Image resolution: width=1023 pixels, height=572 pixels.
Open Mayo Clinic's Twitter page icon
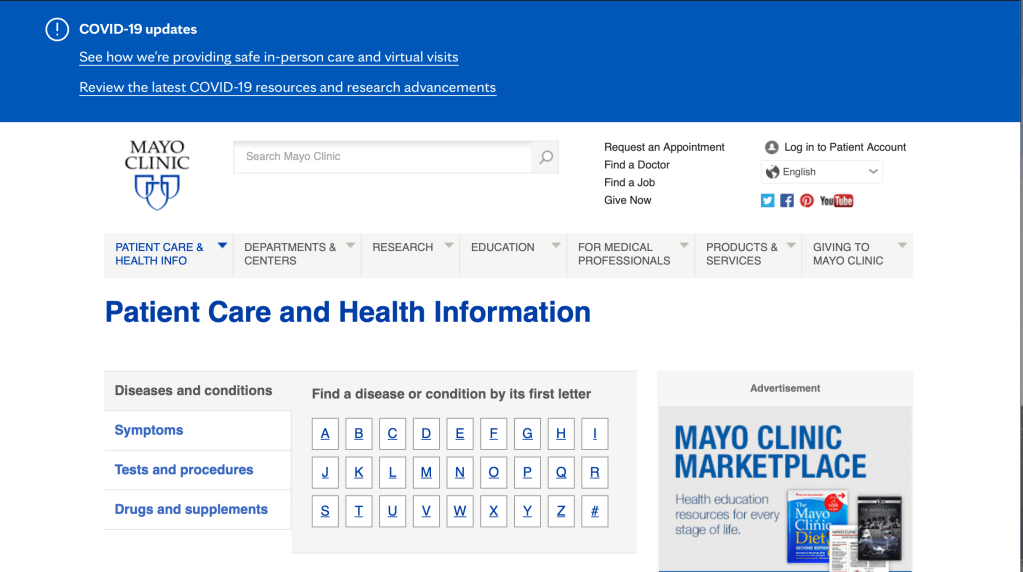768,200
